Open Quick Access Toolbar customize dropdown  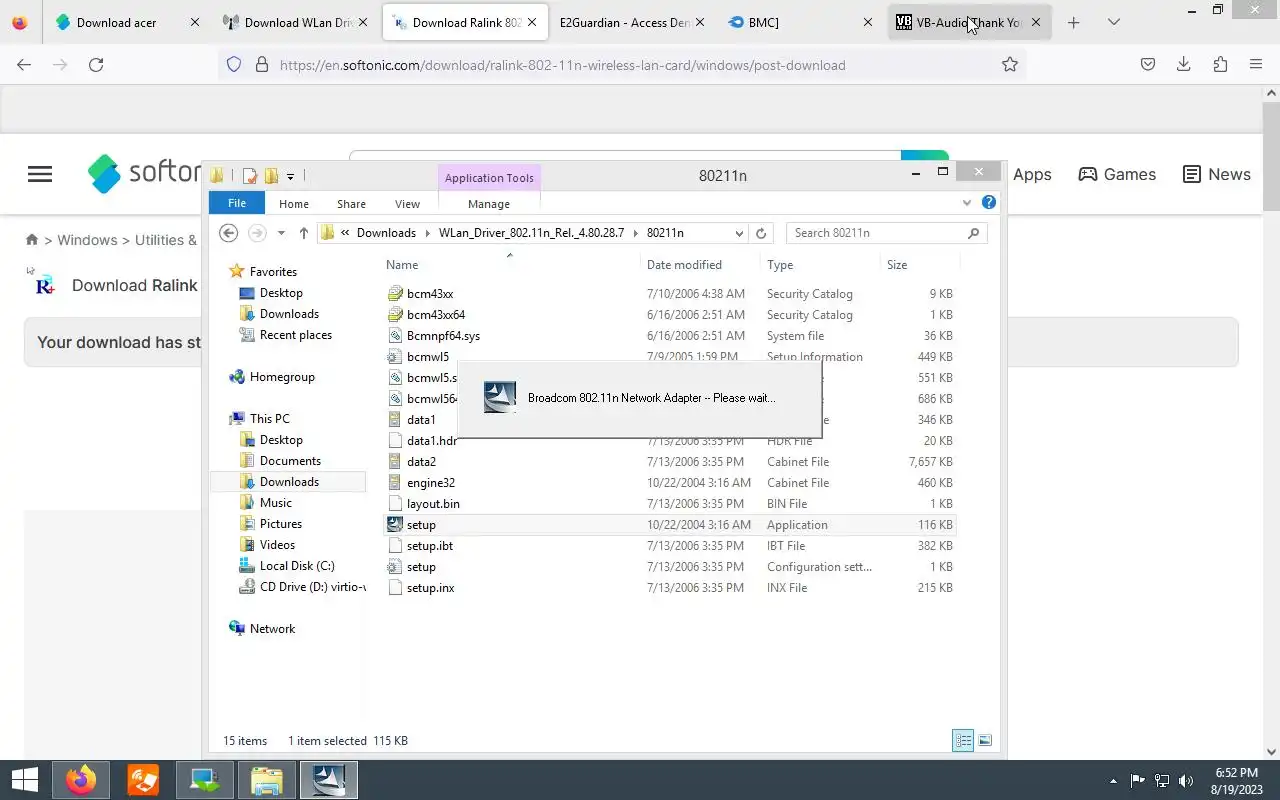point(290,176)
